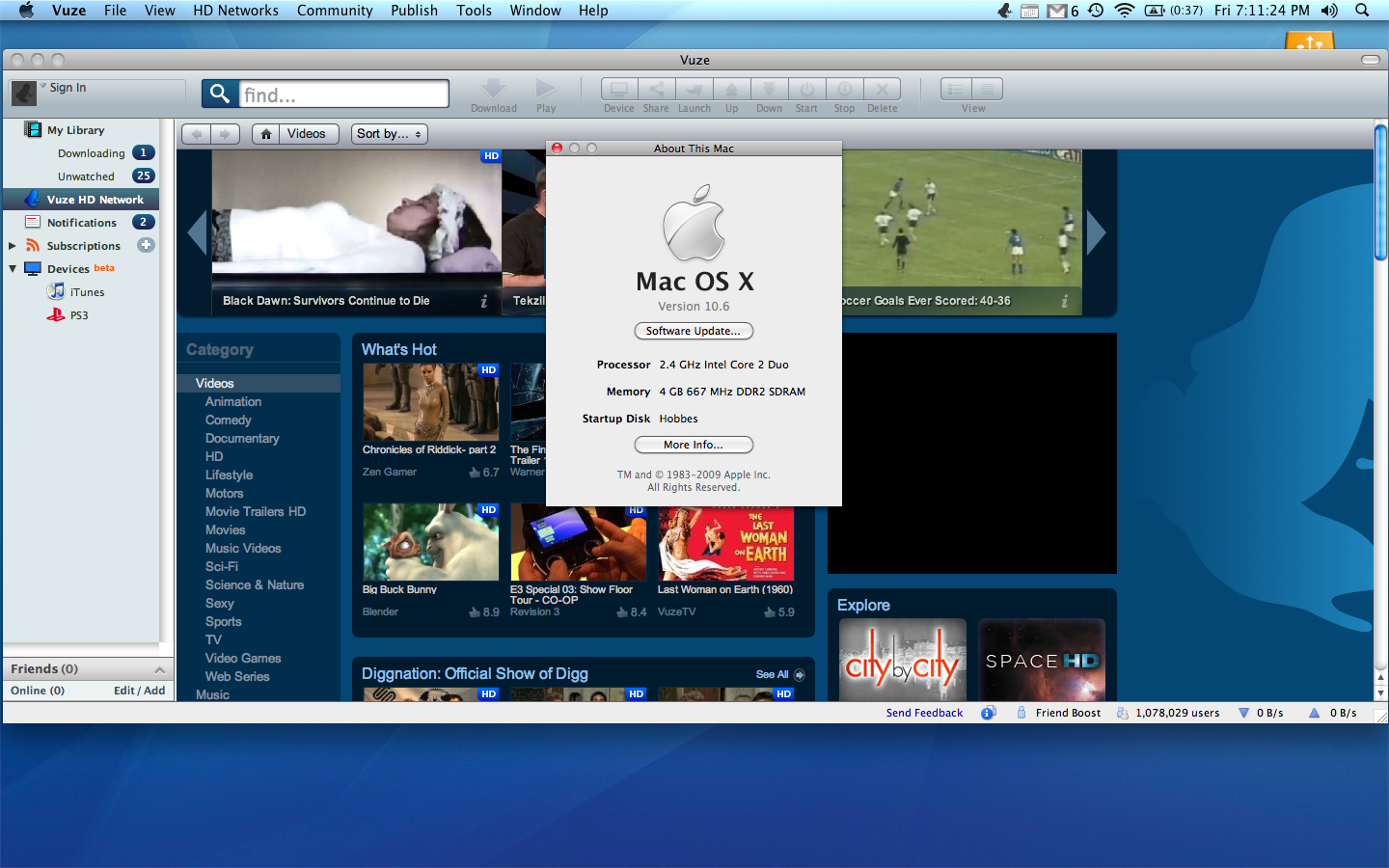Open the Community menu
The width and height of the screenshot is (1389, 868).
click(x=335, y=11)
